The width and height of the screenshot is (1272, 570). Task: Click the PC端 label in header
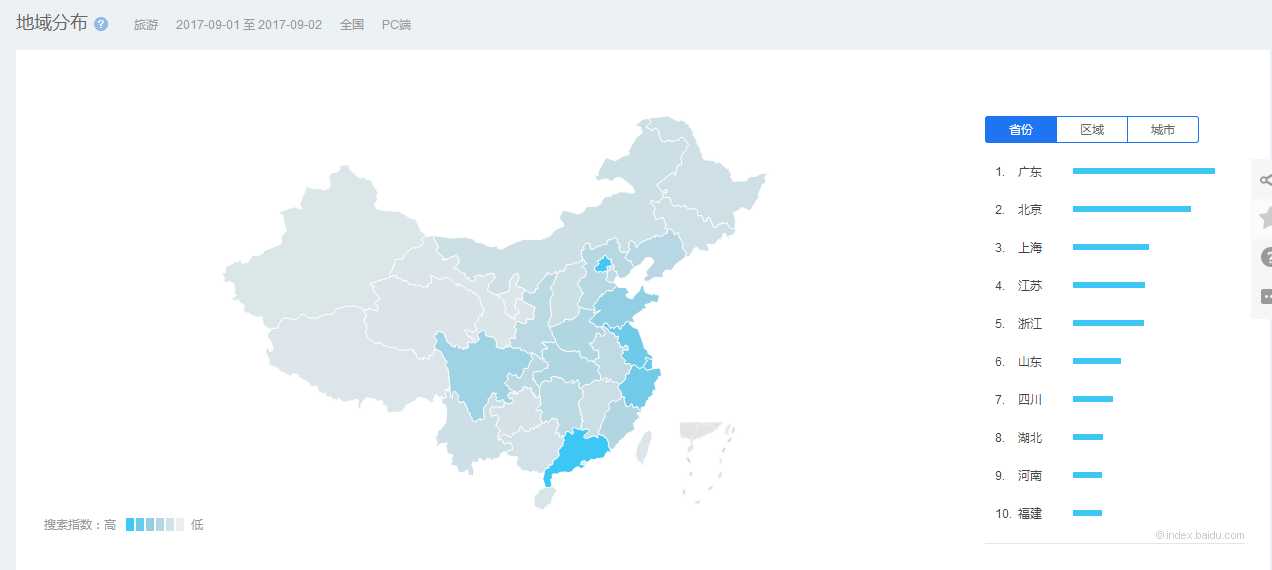pos(396,25)
